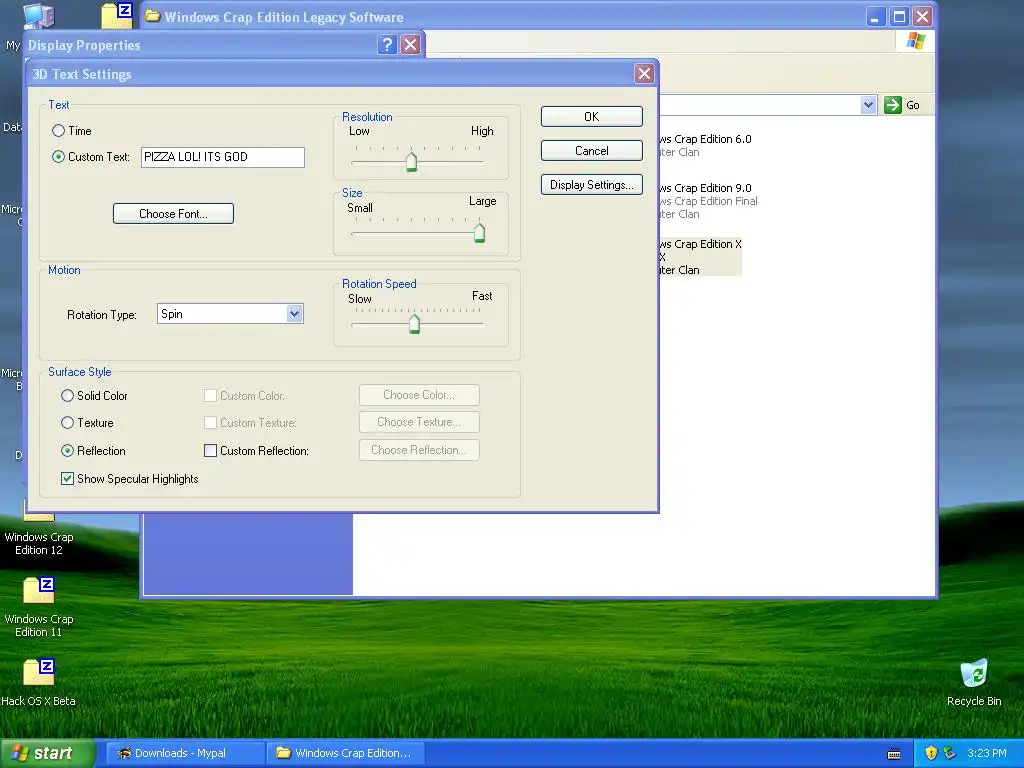
Task: Click the Cancel button
Action: coord(592,150)
